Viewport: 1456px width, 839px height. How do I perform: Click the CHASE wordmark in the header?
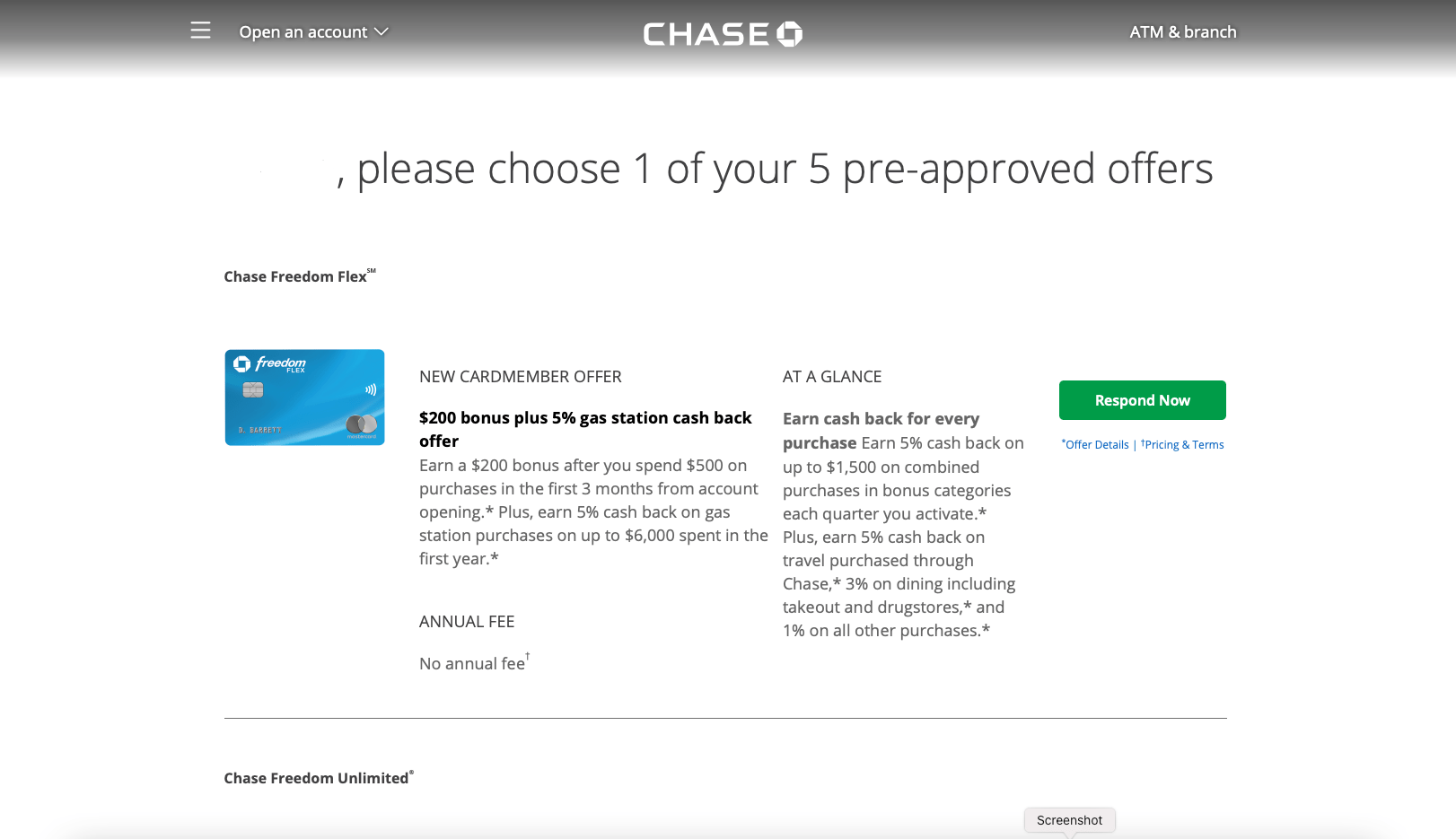[x=706, y=34]
